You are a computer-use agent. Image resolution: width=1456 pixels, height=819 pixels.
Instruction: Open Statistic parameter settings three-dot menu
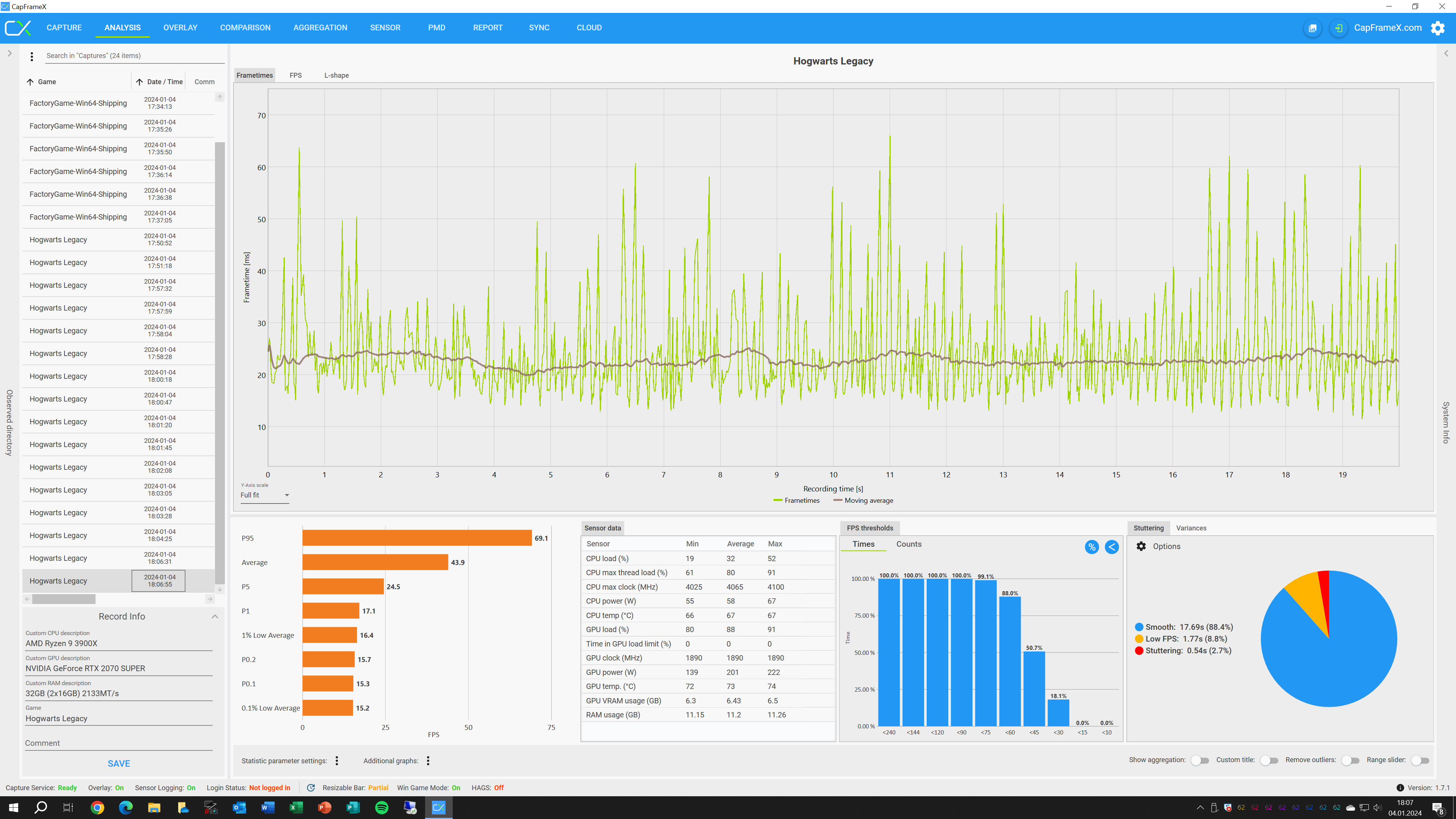pos(337,761)
